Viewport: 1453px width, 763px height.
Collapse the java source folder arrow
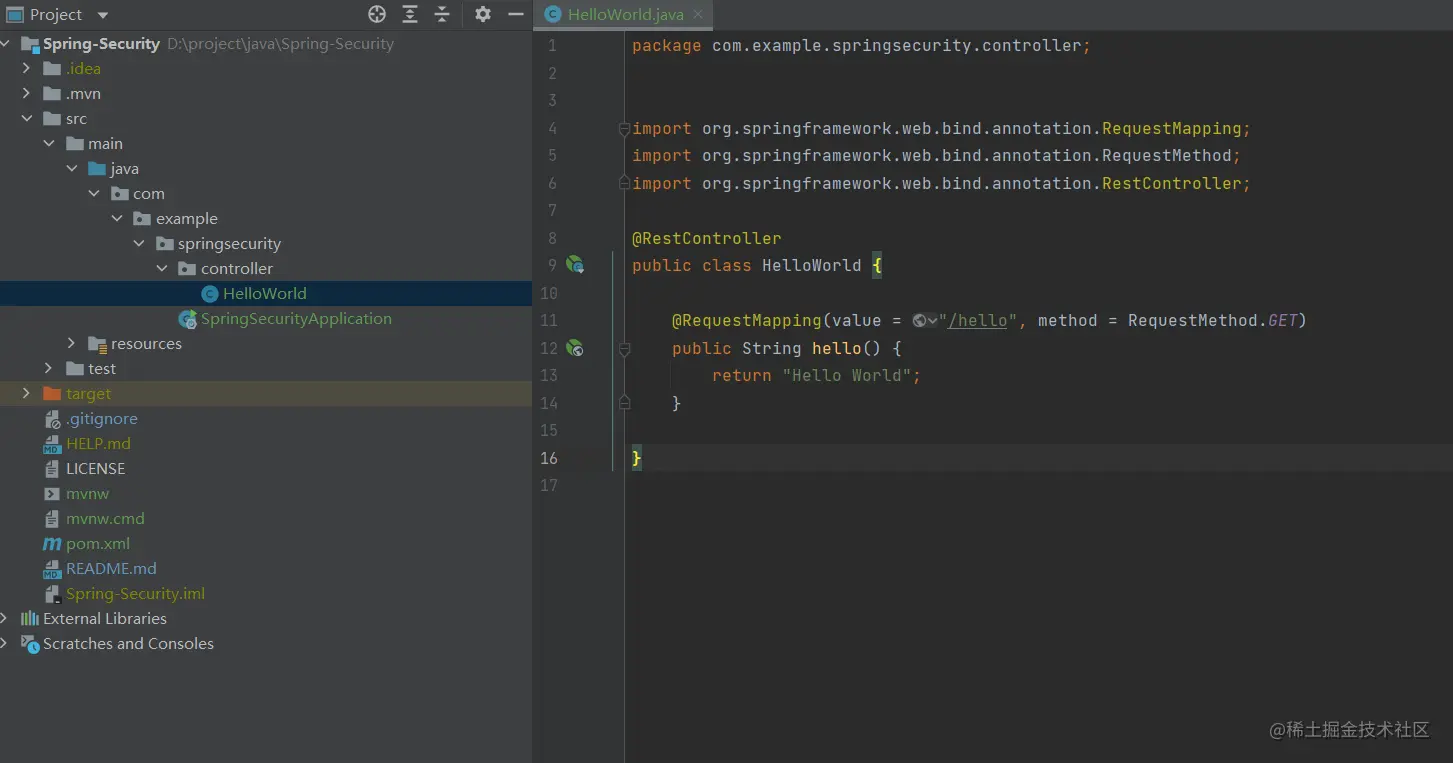point(72,169)
